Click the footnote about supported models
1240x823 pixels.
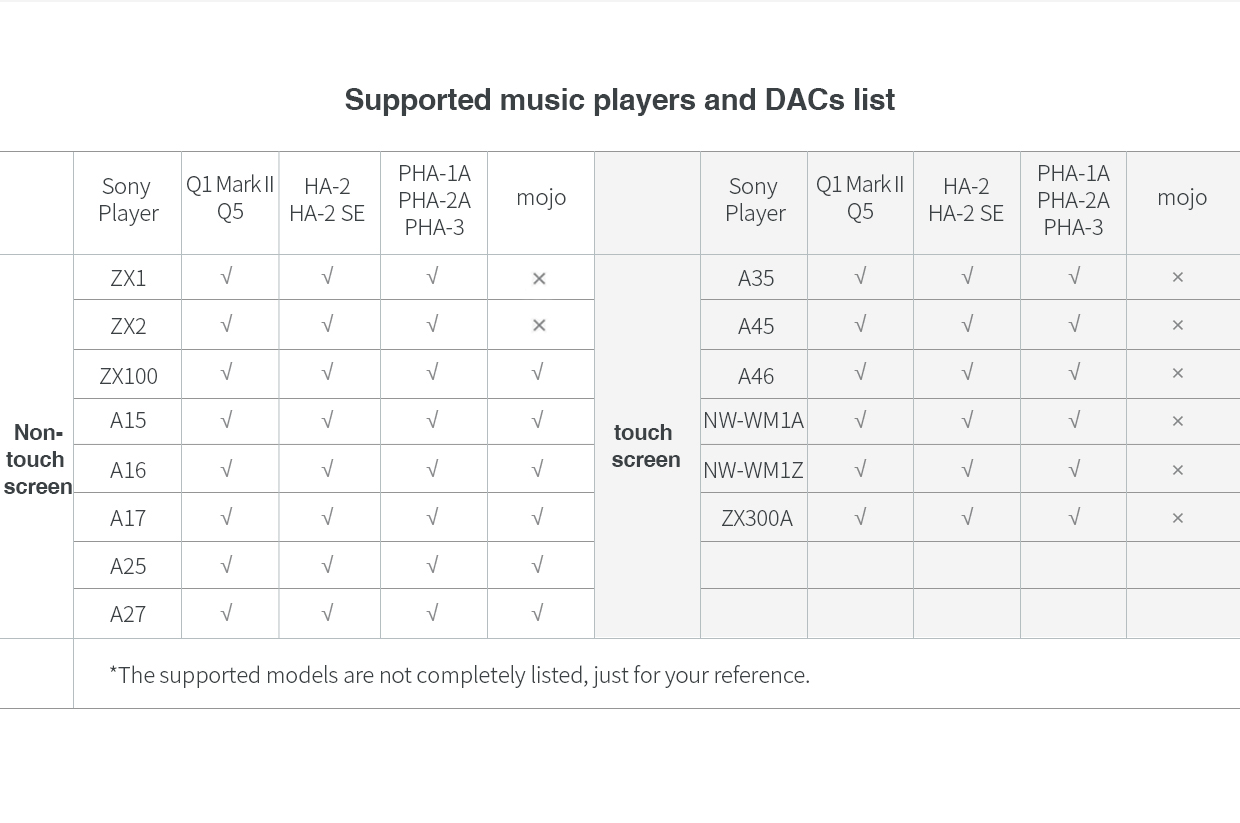click(459, 675)
